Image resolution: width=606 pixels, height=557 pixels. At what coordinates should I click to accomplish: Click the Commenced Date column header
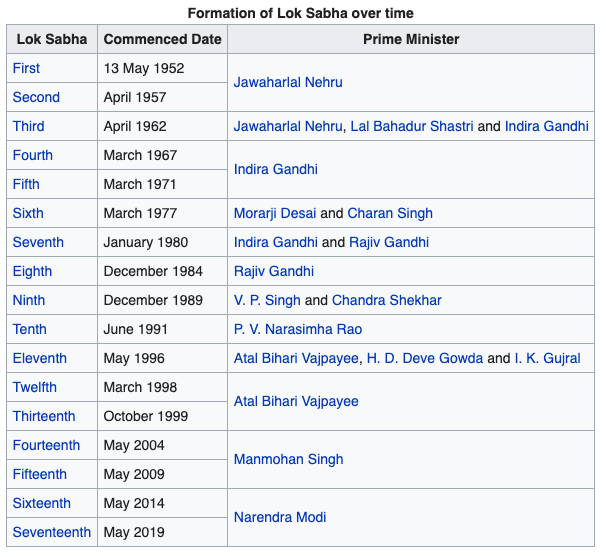pos(163,39)
